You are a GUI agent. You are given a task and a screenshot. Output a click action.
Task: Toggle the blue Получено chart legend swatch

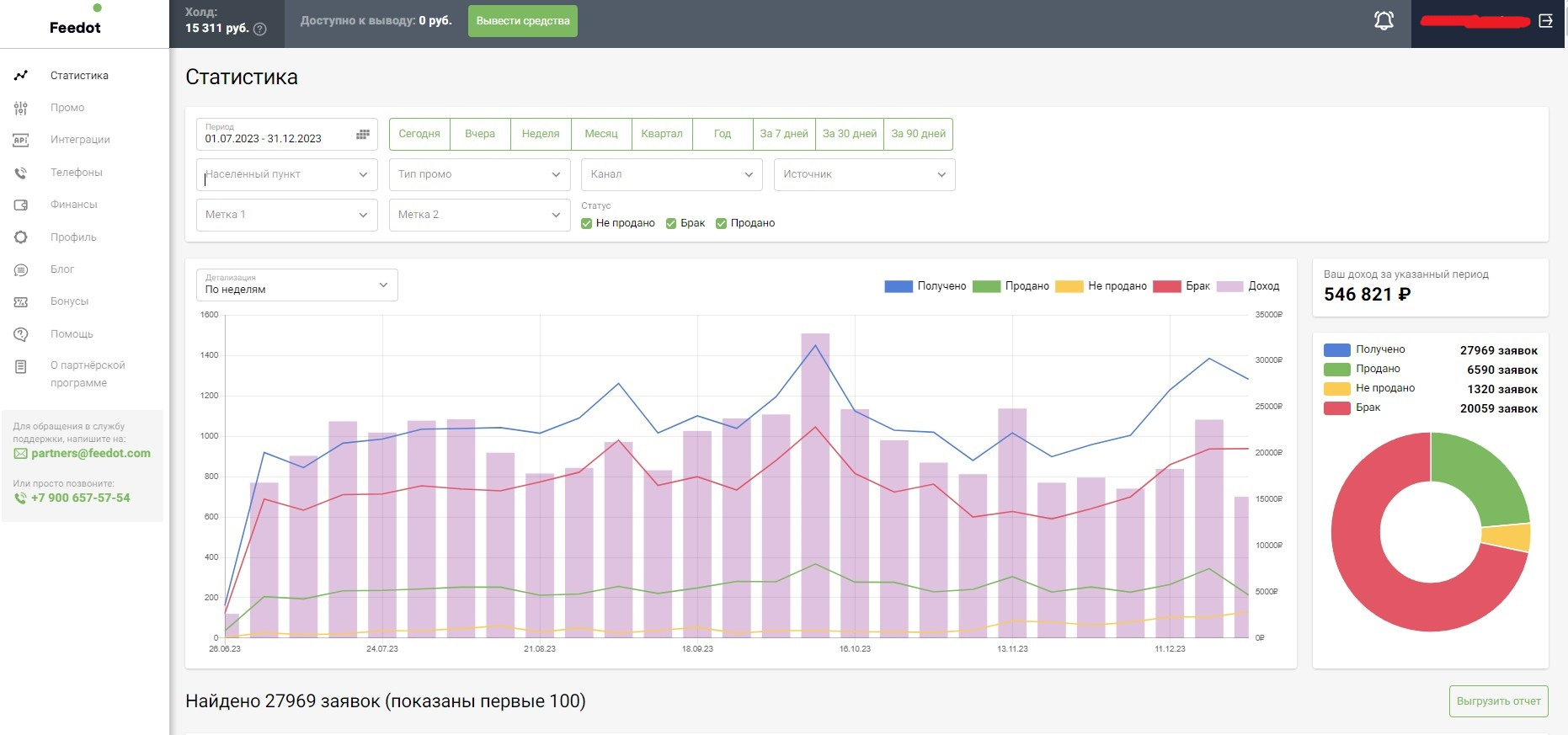[x=899, y=286]
